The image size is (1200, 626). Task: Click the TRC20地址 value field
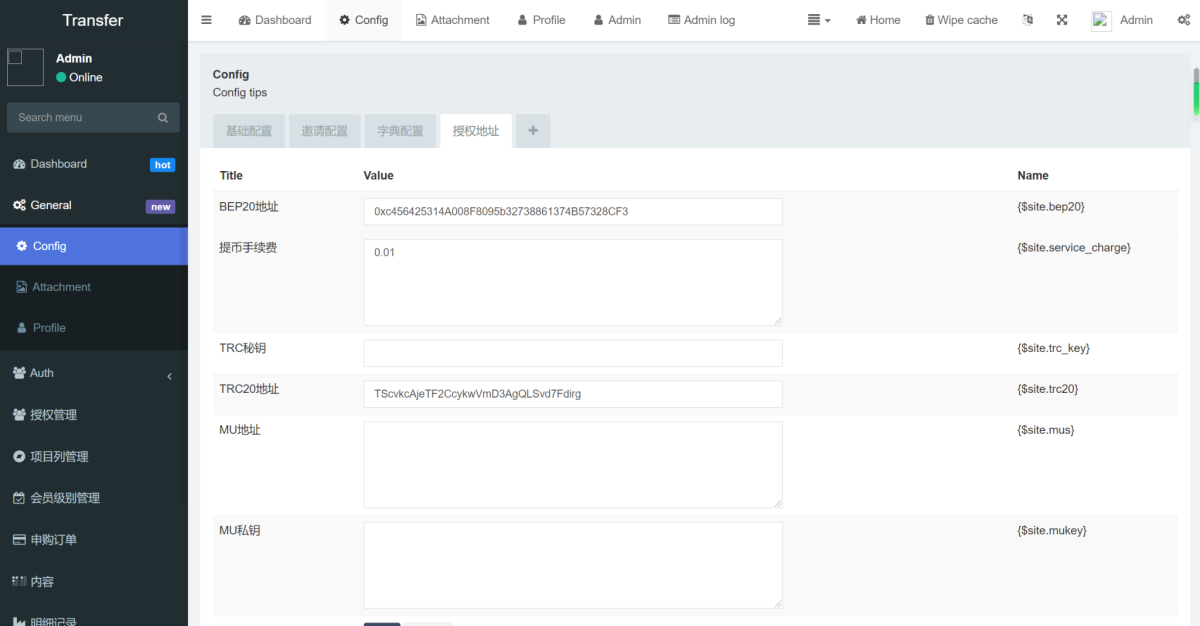pyautogui.click(x=573, y=394)
